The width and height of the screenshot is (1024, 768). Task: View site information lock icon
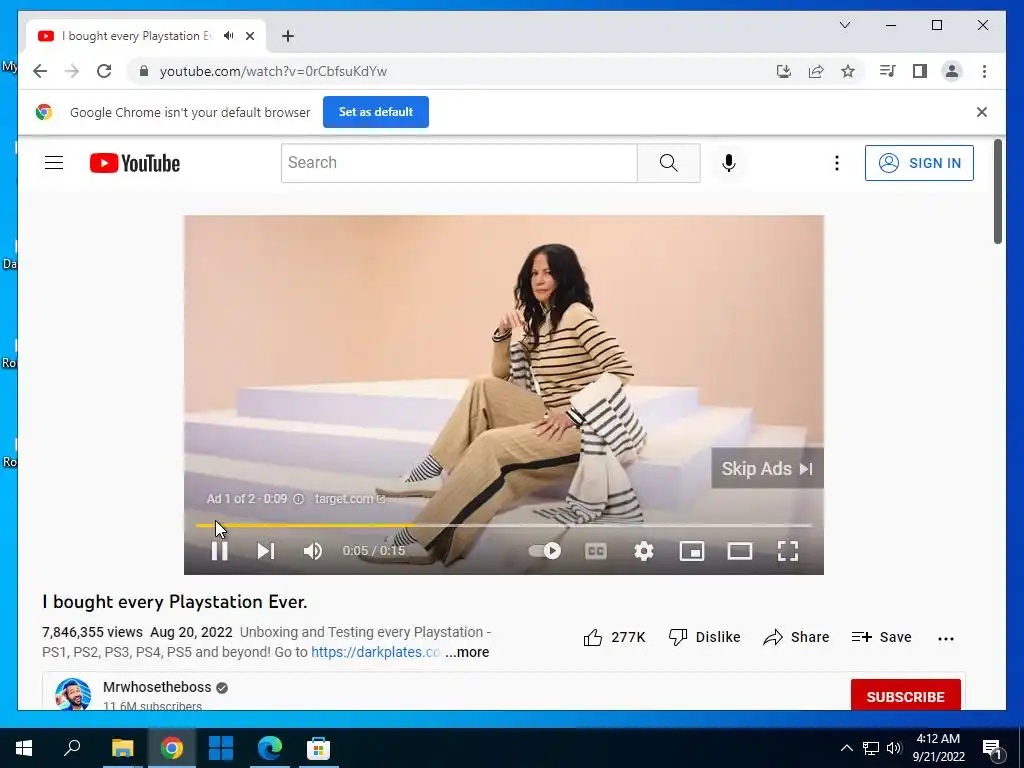pos(144,71)
